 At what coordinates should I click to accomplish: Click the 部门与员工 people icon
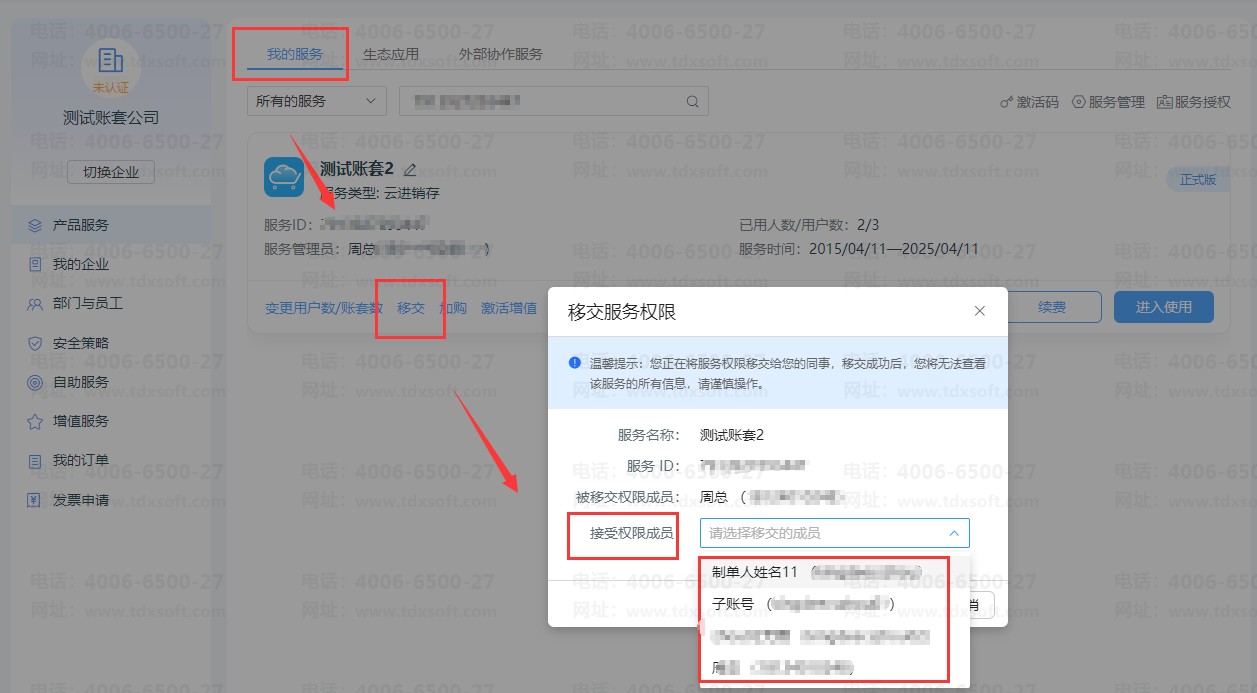coord(35,304)
